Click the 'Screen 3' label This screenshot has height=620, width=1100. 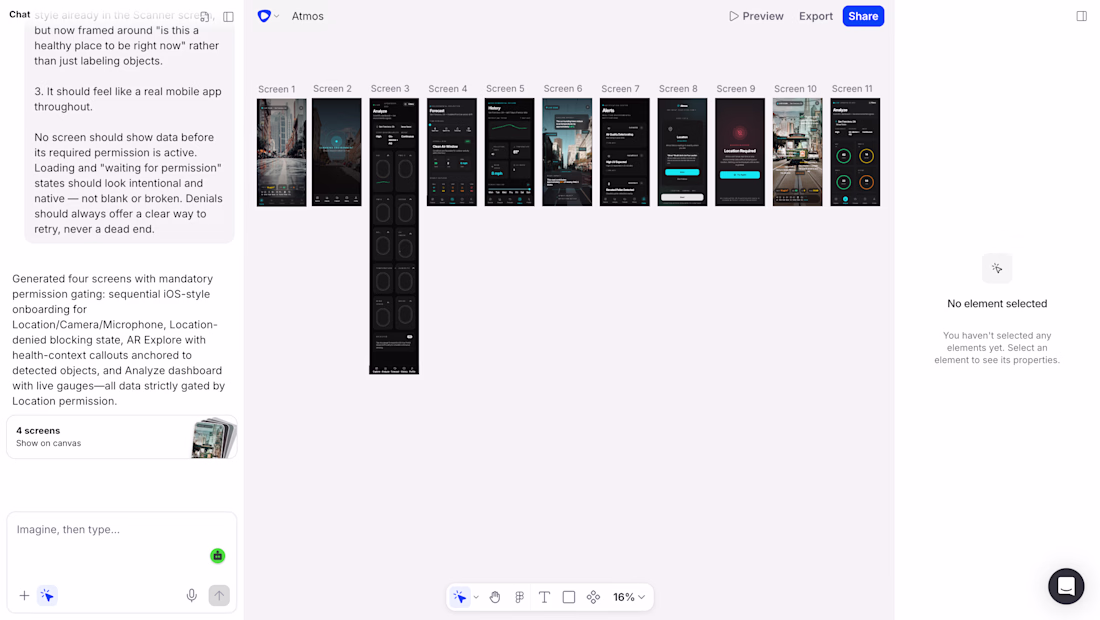pyautogui.click(x=390, y=88)
